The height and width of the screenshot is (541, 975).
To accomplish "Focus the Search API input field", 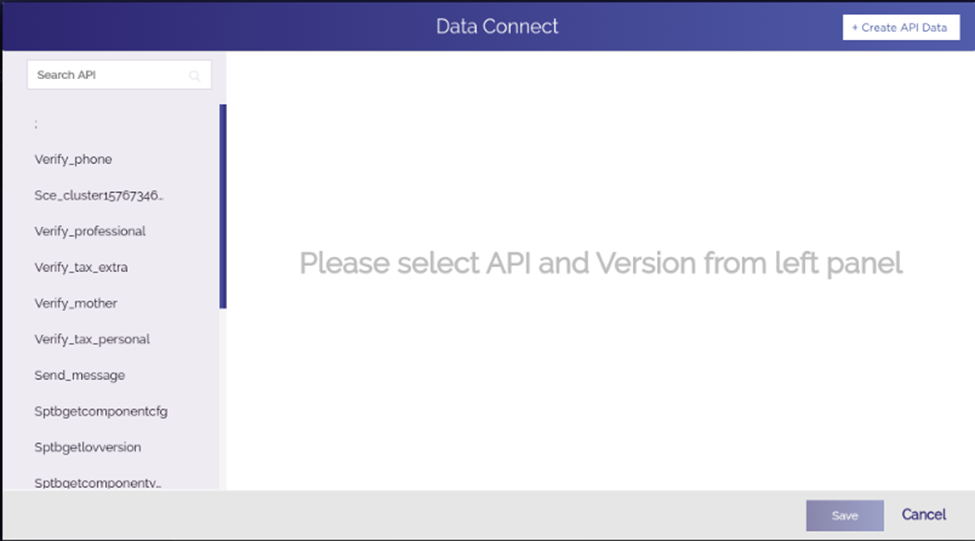I will click(x=119, y=75).
